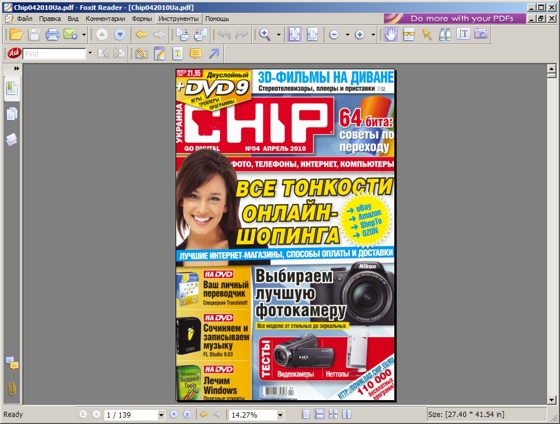The image size is (560, 424).
Task: Open the Bookmarks panel in the sidebar
Action: click(x=12, y=88)
